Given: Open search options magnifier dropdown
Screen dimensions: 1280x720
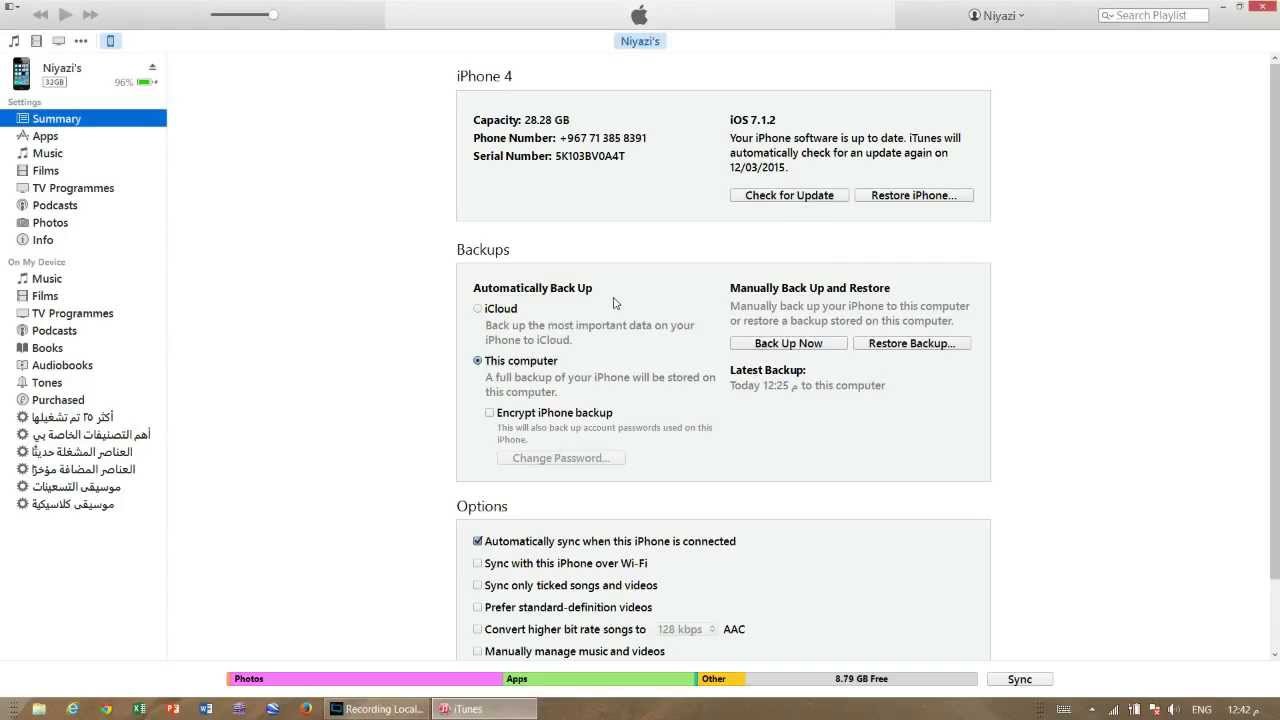Looking at the screenshot, I should tap(1107, 15).
